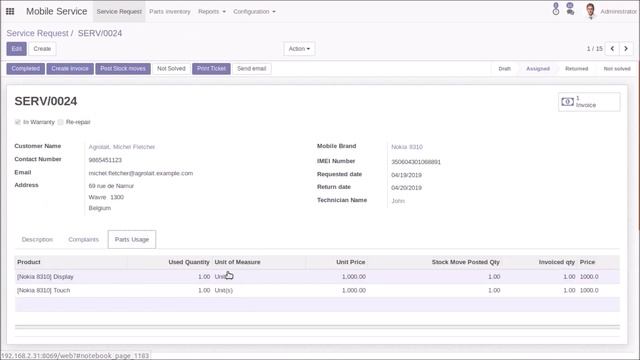Open the Parts Inventory menu

pos(170,11)
